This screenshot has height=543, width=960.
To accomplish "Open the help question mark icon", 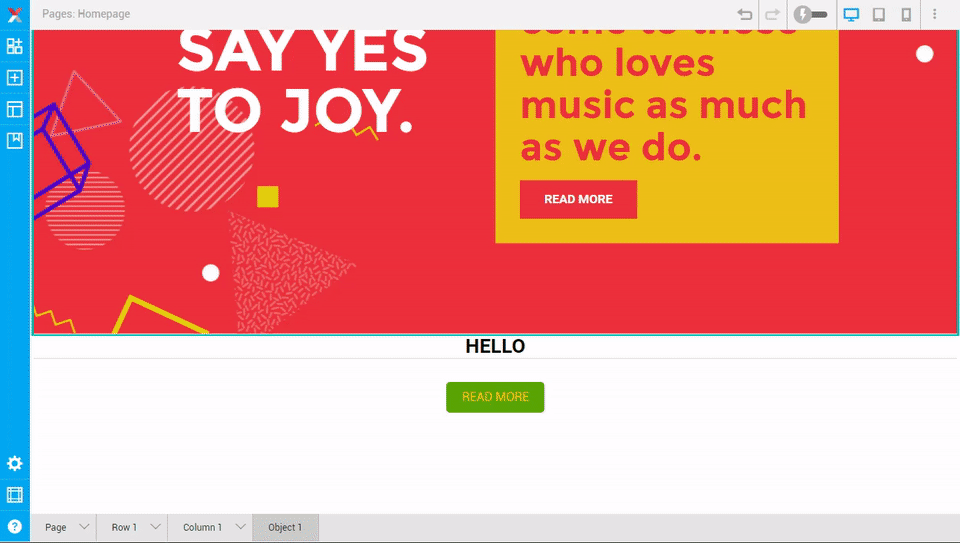I will coord(15,526).
